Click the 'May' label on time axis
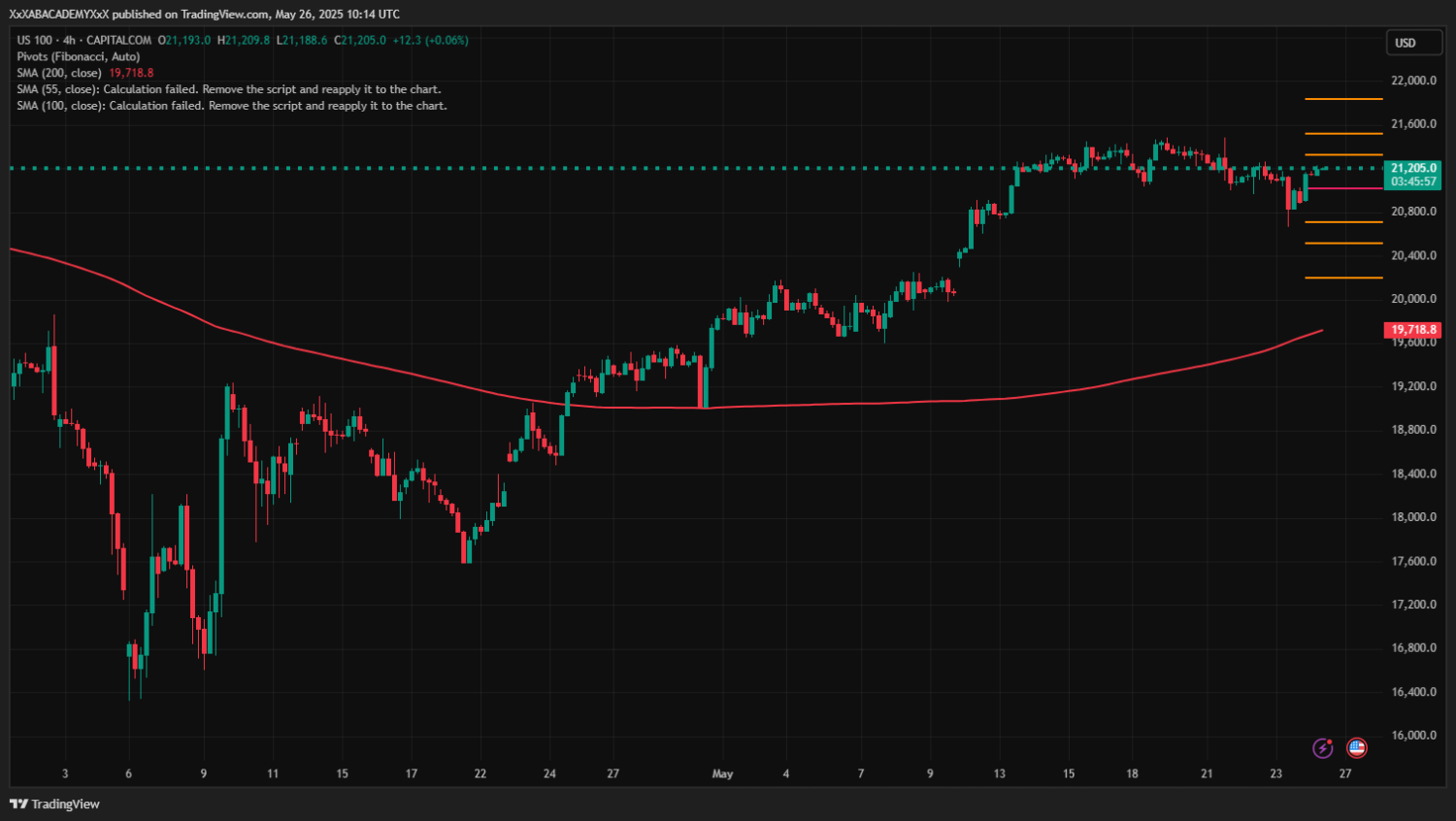 [722, 773]
